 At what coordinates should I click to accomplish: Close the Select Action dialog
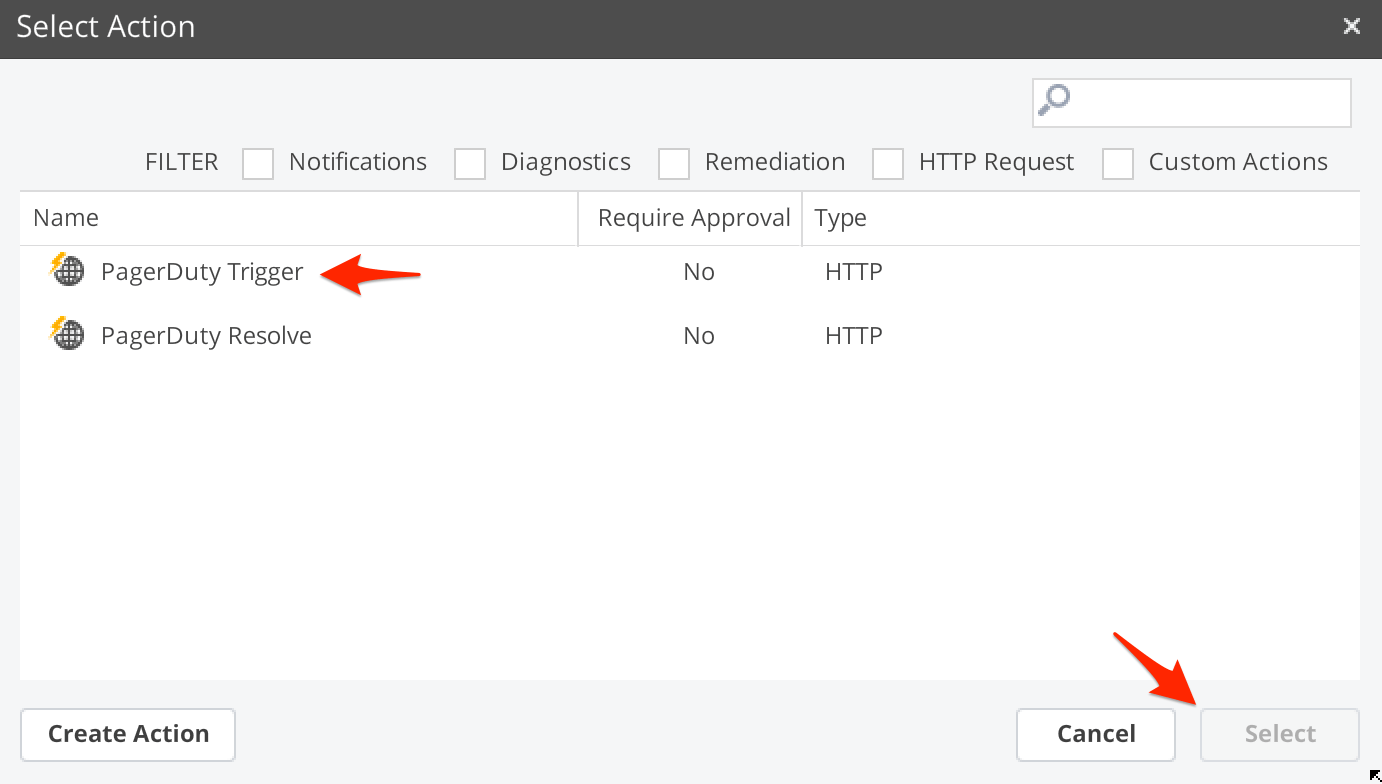[x=1351, y=27]
